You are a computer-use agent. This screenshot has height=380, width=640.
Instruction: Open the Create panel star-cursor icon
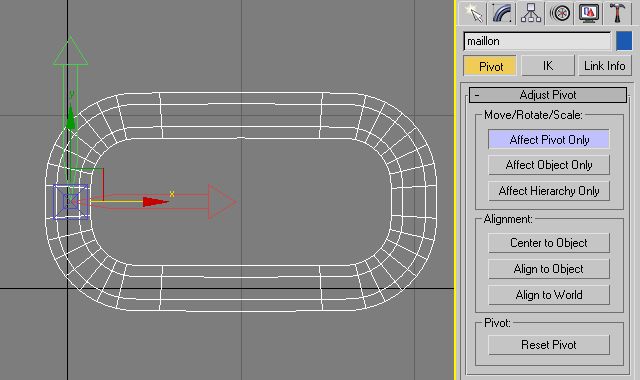[x=472, y=13]
